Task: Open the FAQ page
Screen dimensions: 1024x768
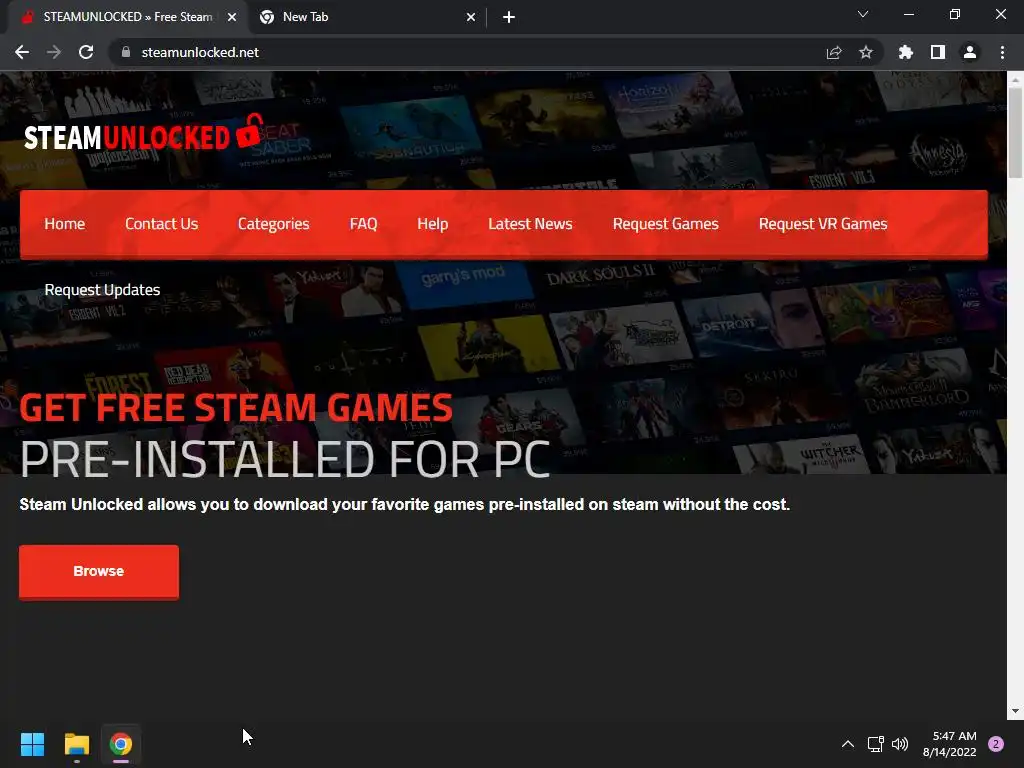Action: click(x=363, y=224)
